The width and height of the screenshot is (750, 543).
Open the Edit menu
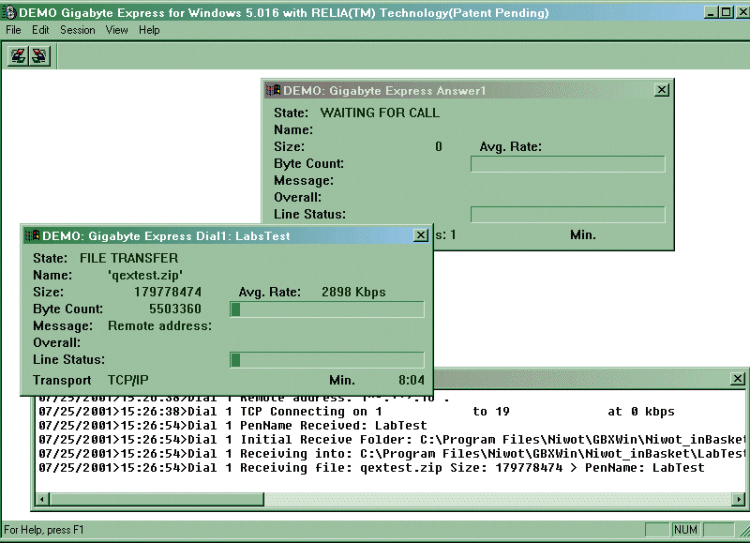[41, 30]
